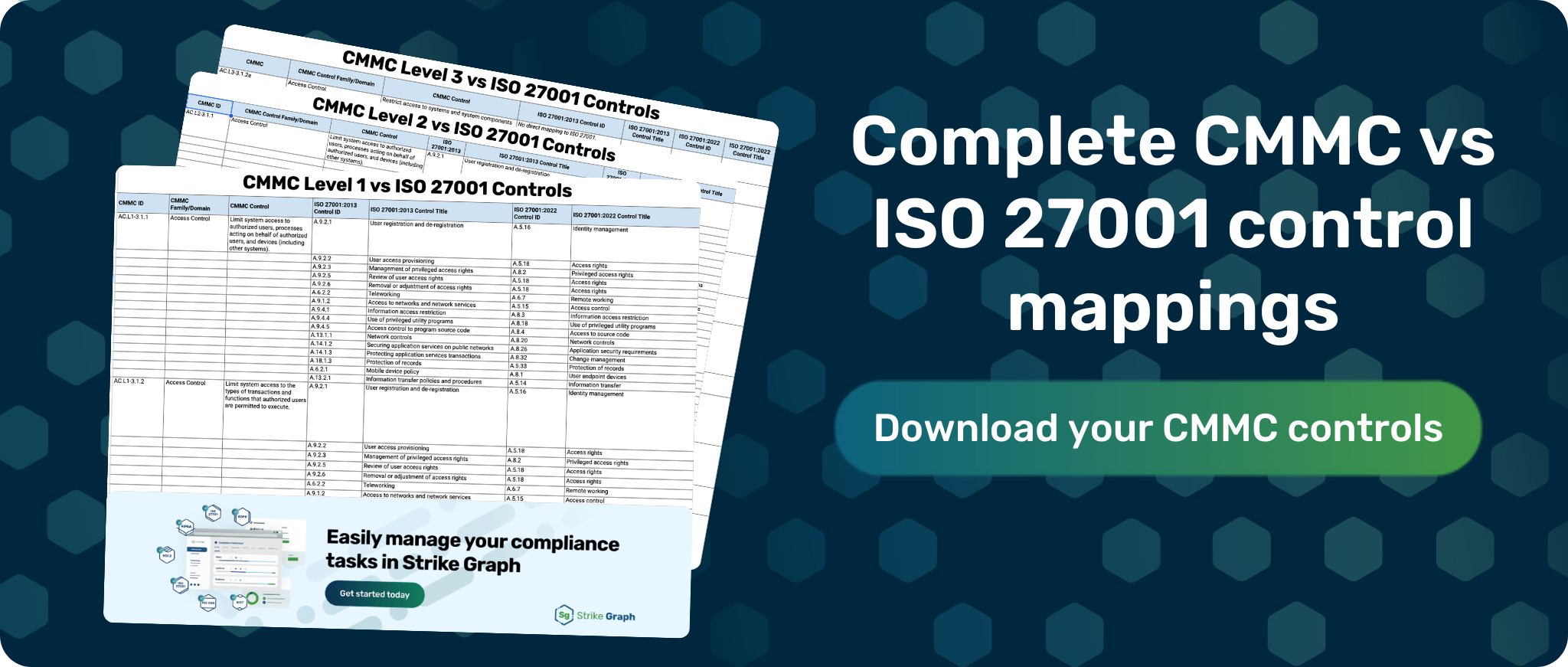Click the AC.L1-3.1.1 CMMC ID cell
1568x667 pixels.
[133, 217]
